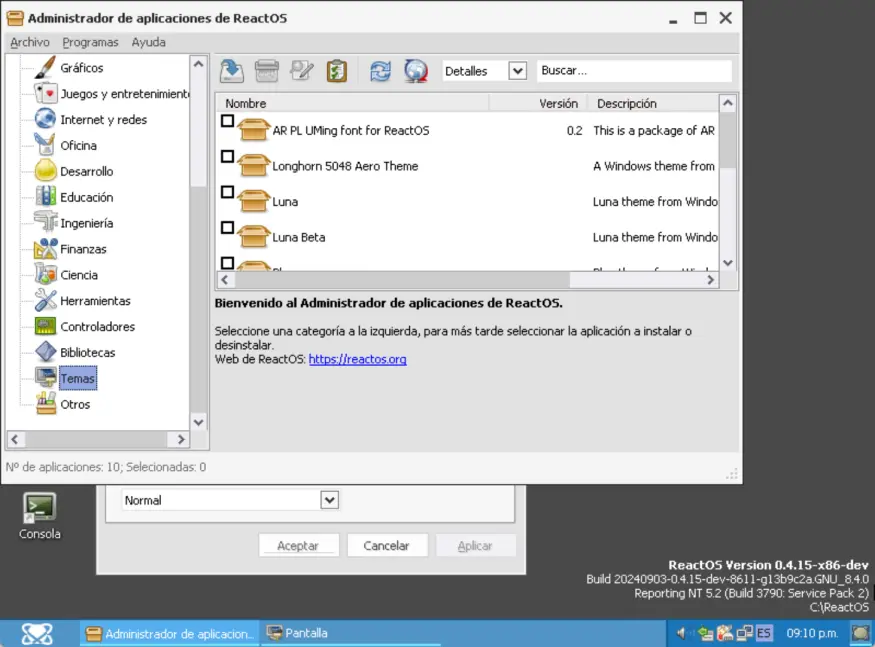Click category tree scroll down arrow

[198, 423]
